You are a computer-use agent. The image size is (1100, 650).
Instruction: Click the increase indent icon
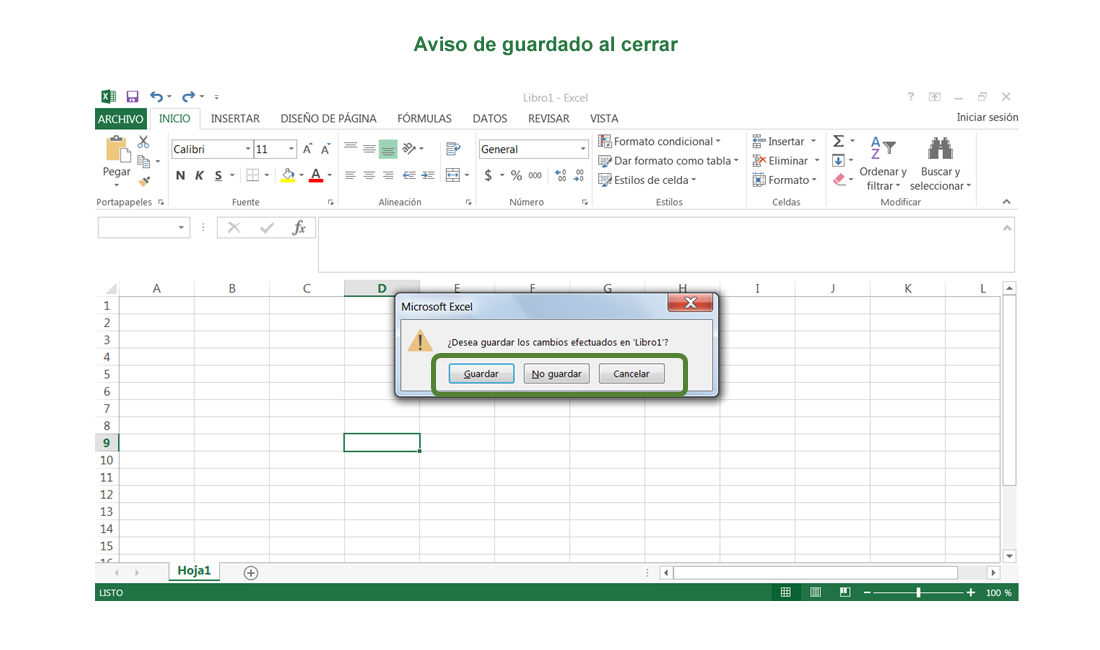428,175
